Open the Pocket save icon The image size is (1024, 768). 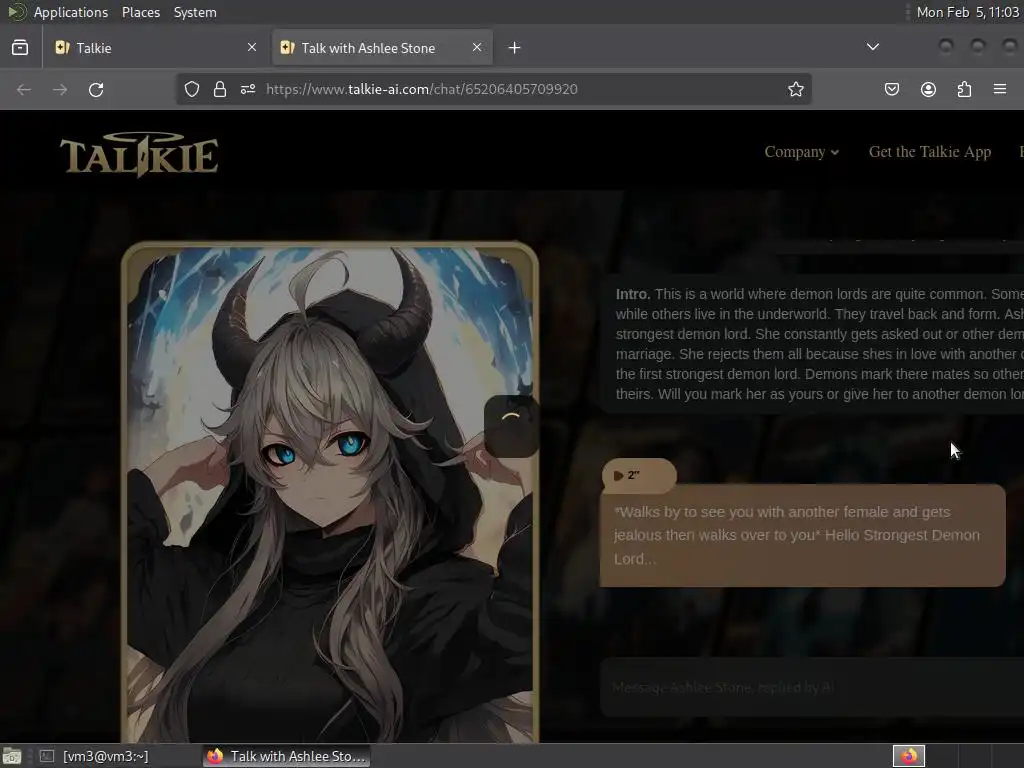tap(891, 89)
